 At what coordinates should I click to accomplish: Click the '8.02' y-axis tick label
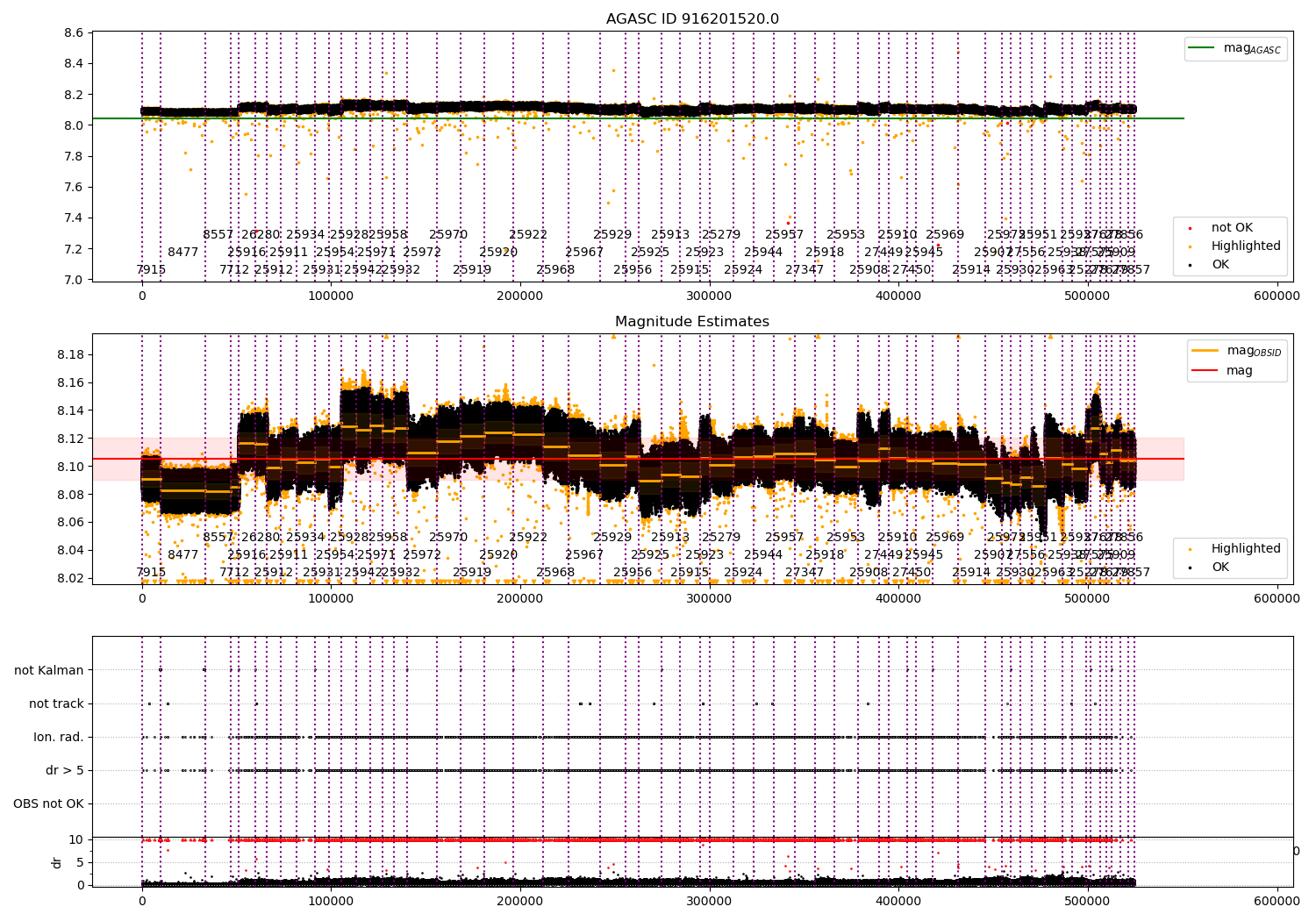pos(70,578)
